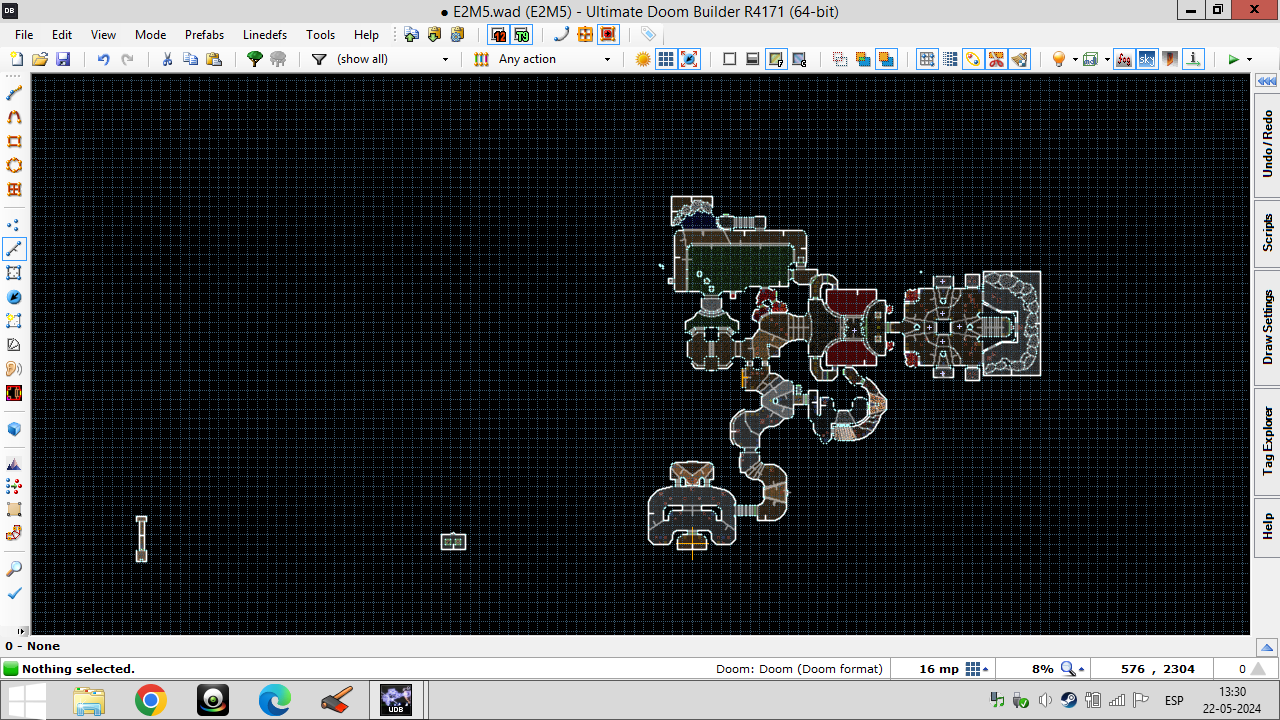Paste the selection from the clipboard
1280x720 pixels.
tap(213, 60)
